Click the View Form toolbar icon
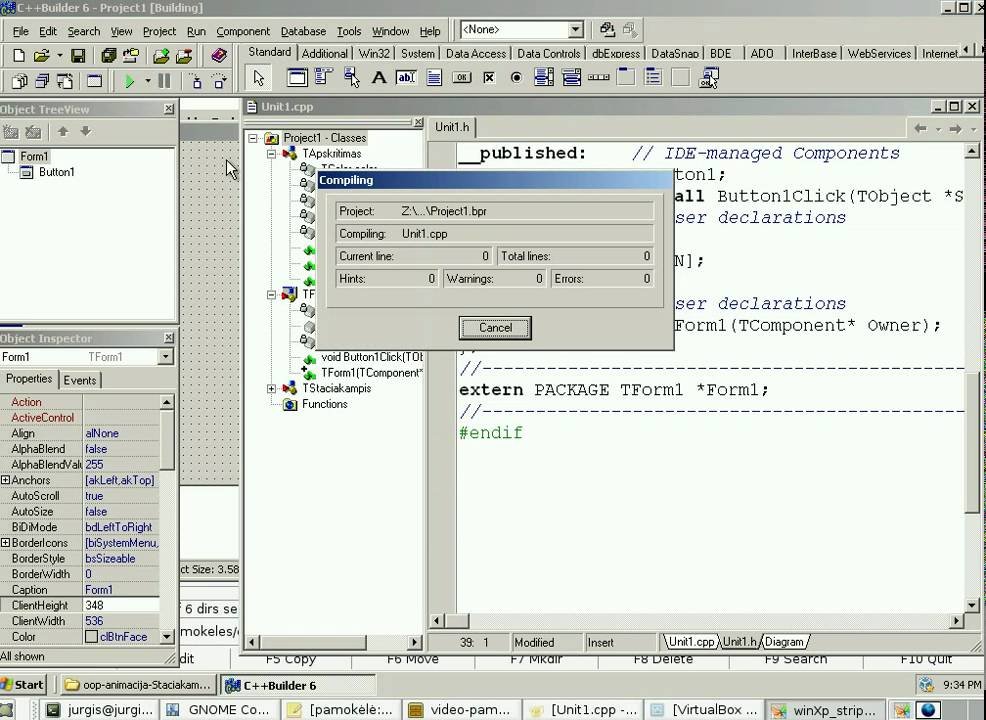 pyautogui.click(x=43, y=81)
